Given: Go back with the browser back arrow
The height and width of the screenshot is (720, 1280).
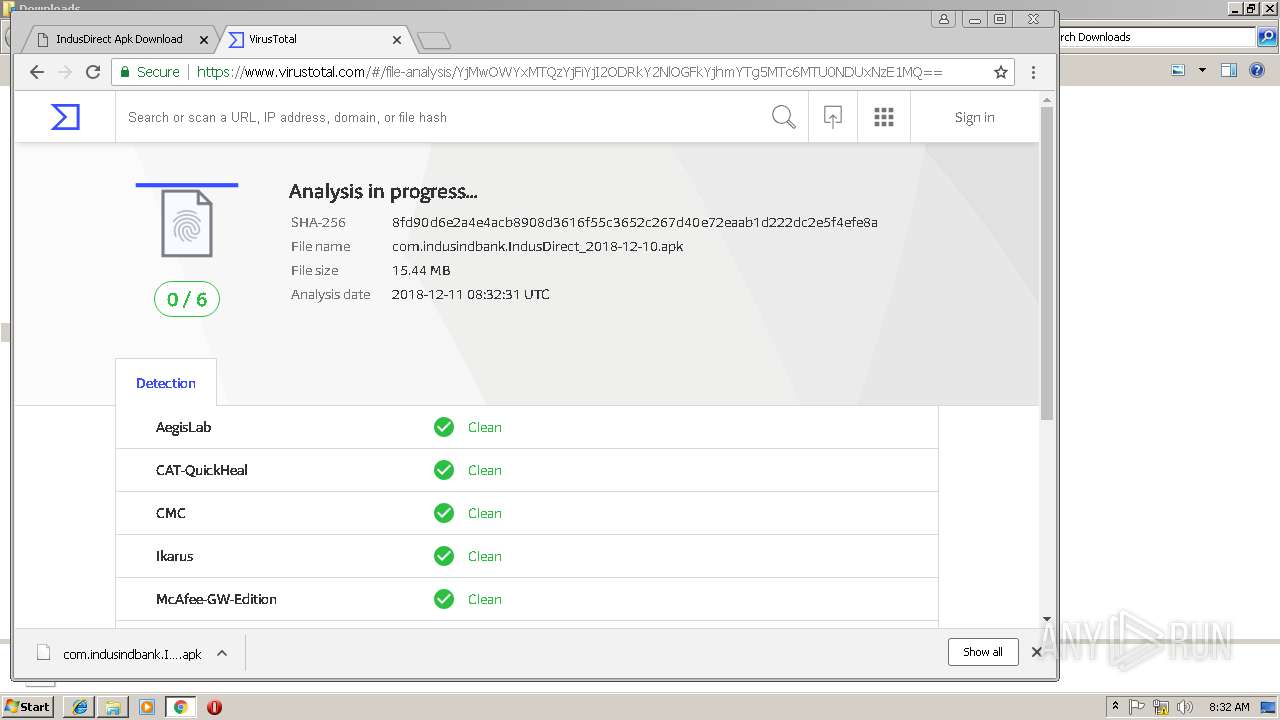Looking at the screenshot, I should tap(37, 72).
